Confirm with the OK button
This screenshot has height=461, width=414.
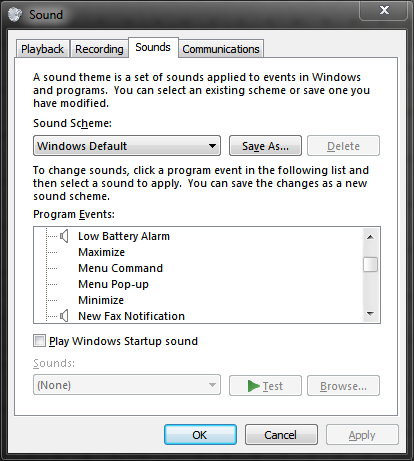200,435
